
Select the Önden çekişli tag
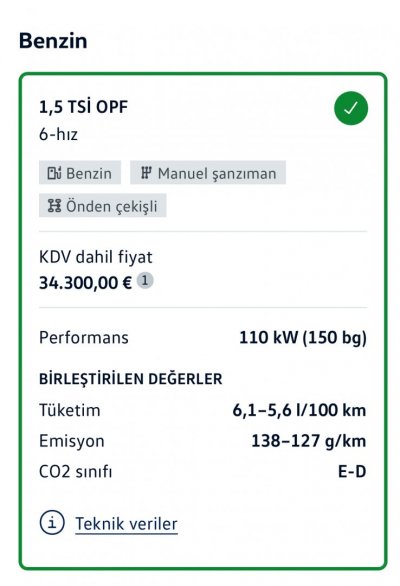pos(102,206)
